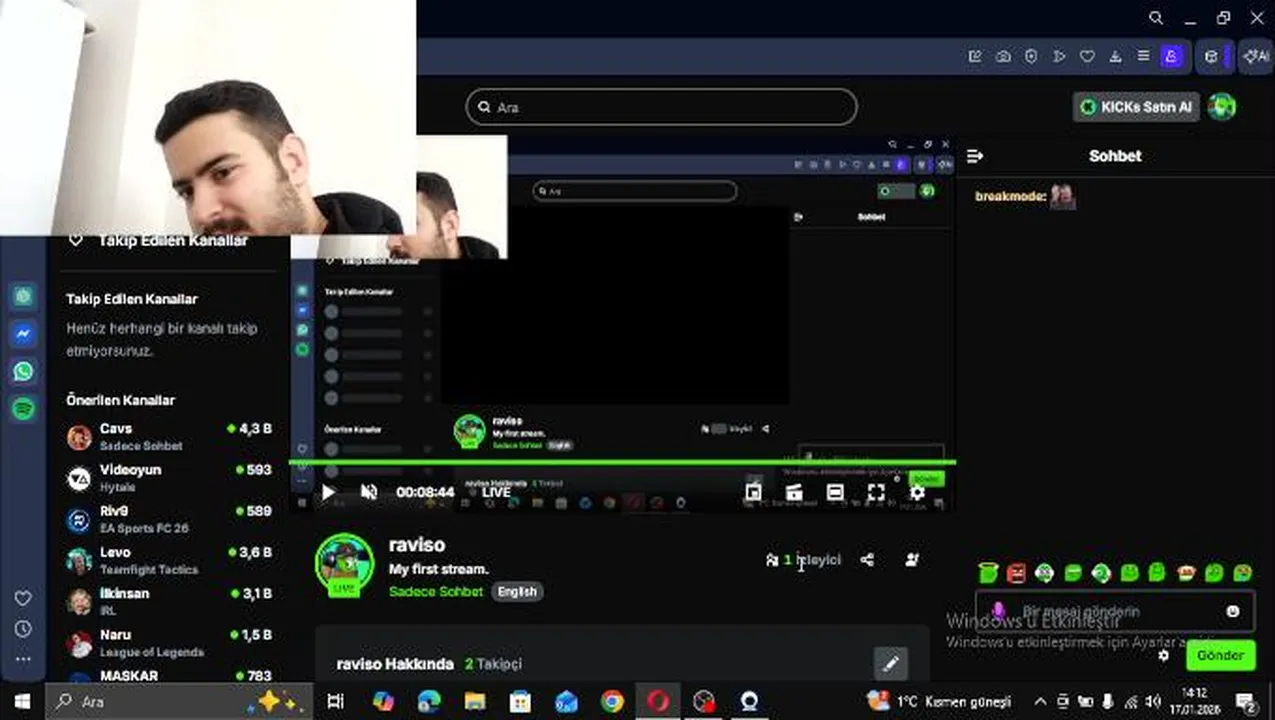Image resolution: width=1275 pixels, height=720 pixels.
Task: Open Riv9 recommended channel
Action: [169, 519]
